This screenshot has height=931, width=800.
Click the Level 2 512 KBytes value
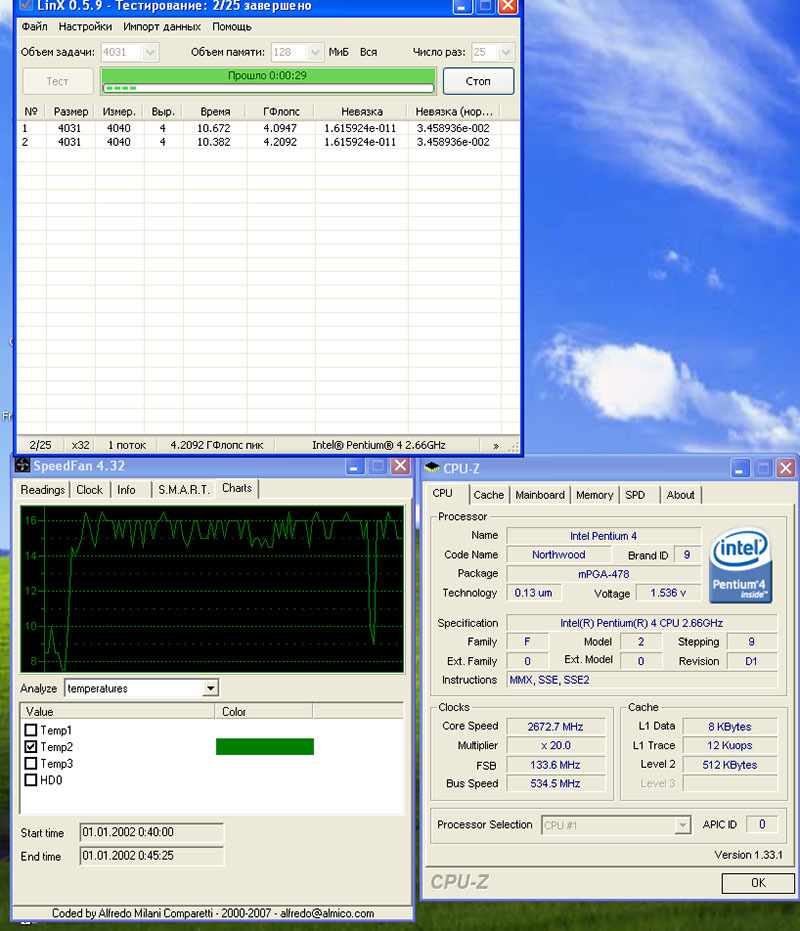729,765
